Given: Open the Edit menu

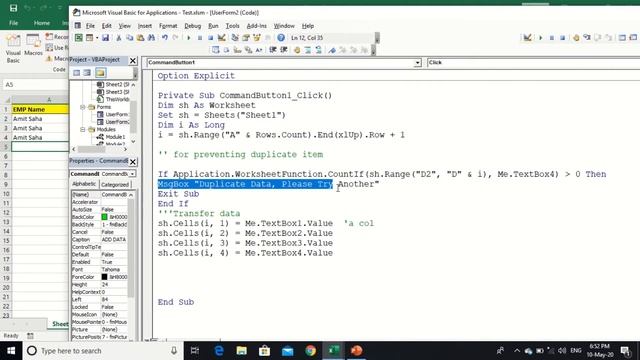Looking at the screenshot, I should click(107, 26).
